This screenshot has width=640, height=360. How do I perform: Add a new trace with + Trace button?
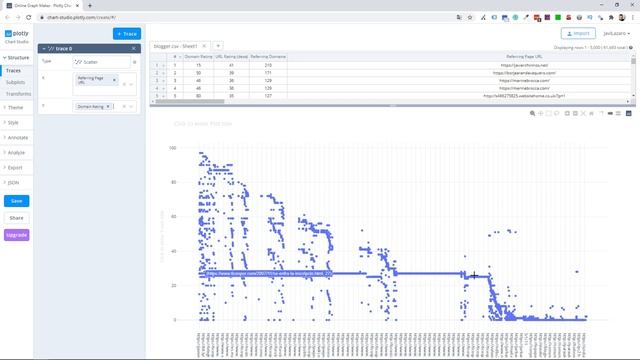[x=127, y=34]
